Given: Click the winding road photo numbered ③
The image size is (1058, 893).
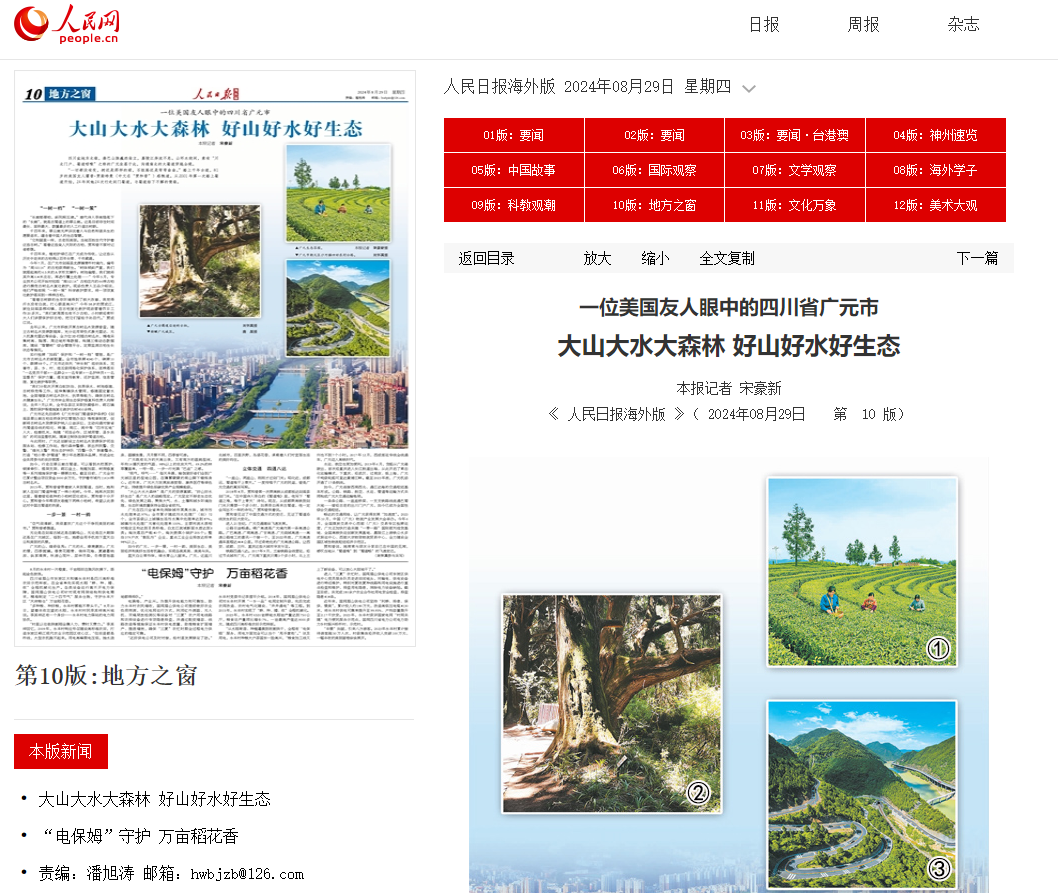Looking at the screenshot, I should (862, 795).
